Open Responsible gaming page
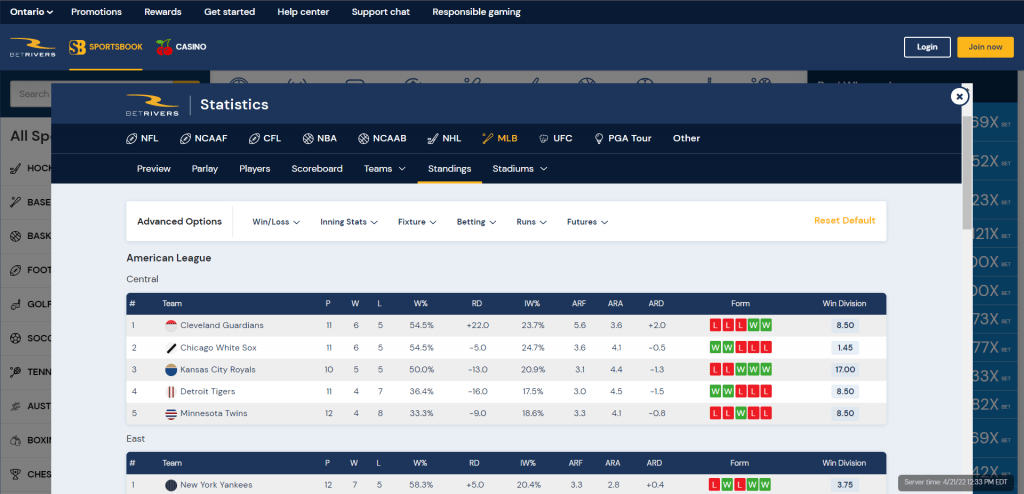This screenshot has width=1024, height=494. [477, 12]
